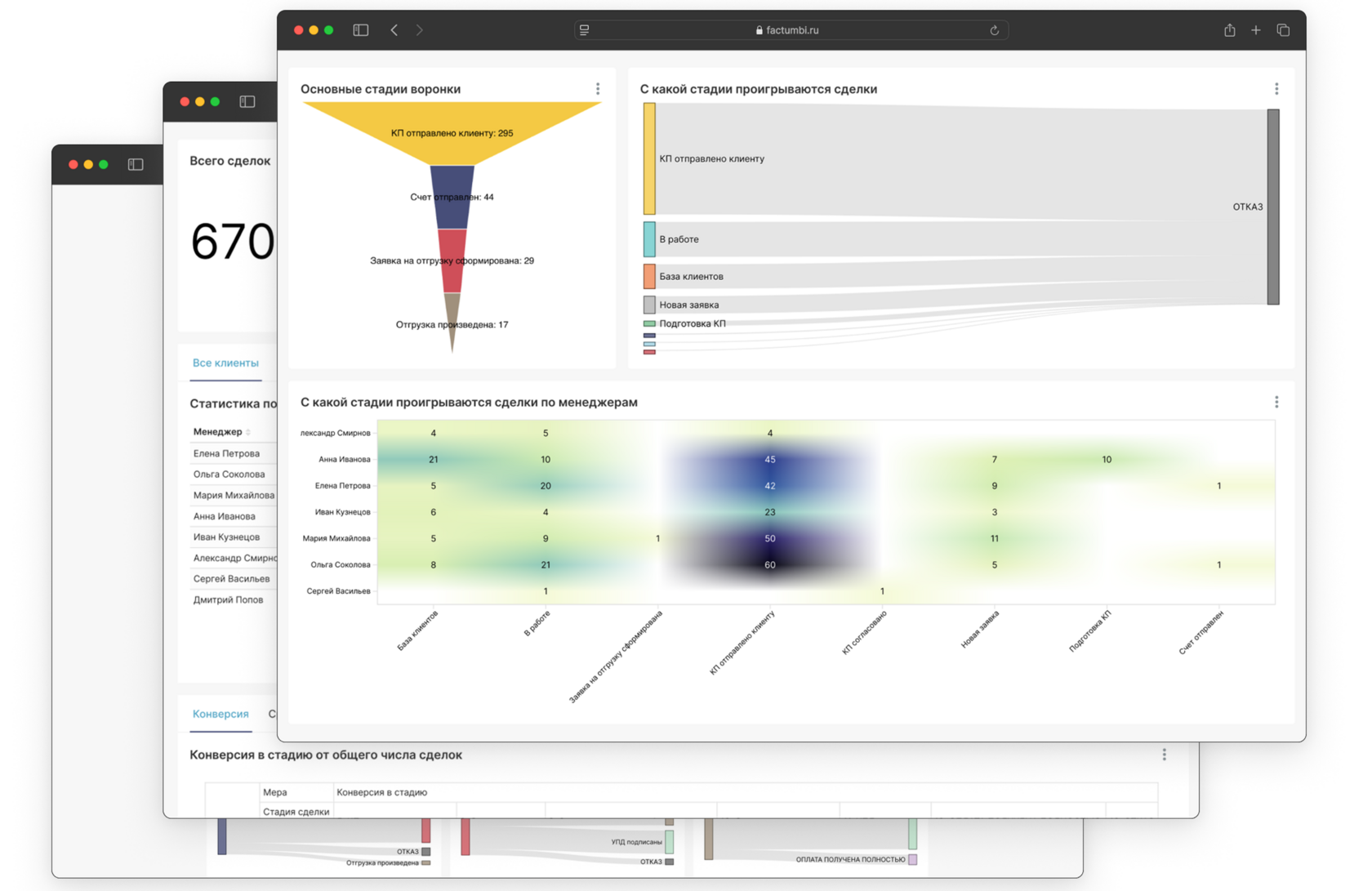Toggle the sidebar in the middle window
This screenshot has height=891, width=1372.
tap(247, 102)
